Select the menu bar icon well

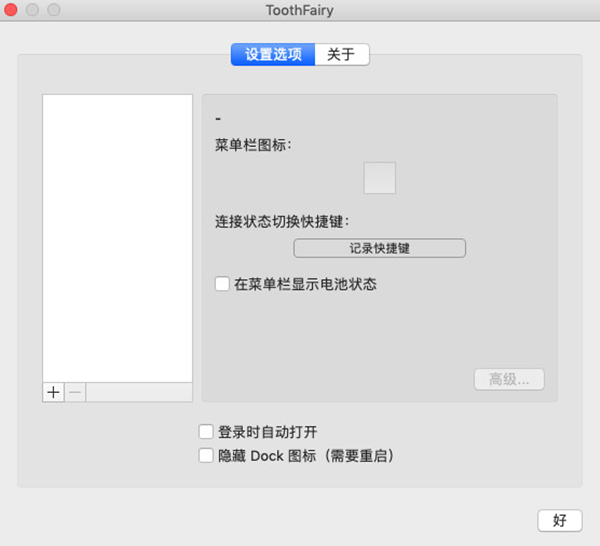[x=380, y=178]
